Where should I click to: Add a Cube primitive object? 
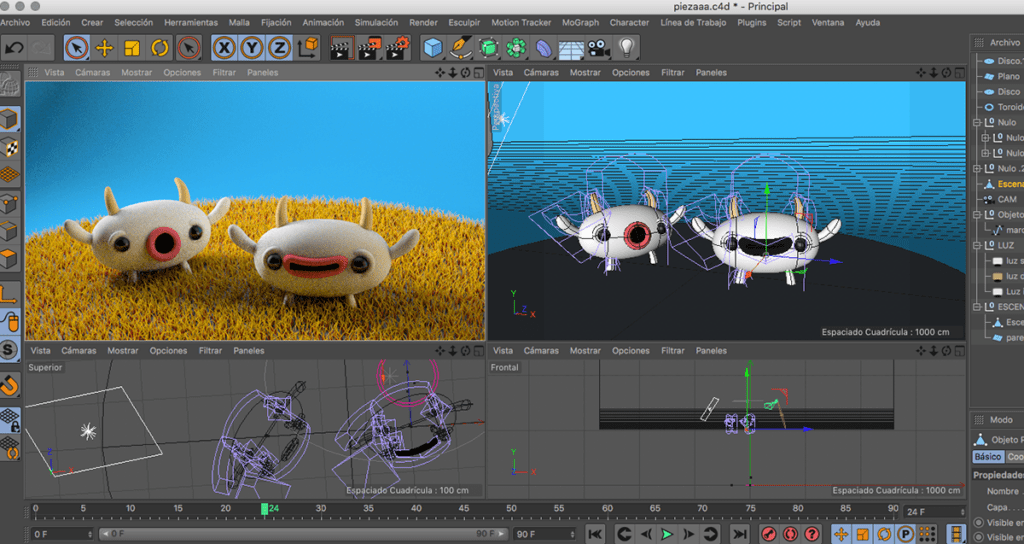pos(432,48)
